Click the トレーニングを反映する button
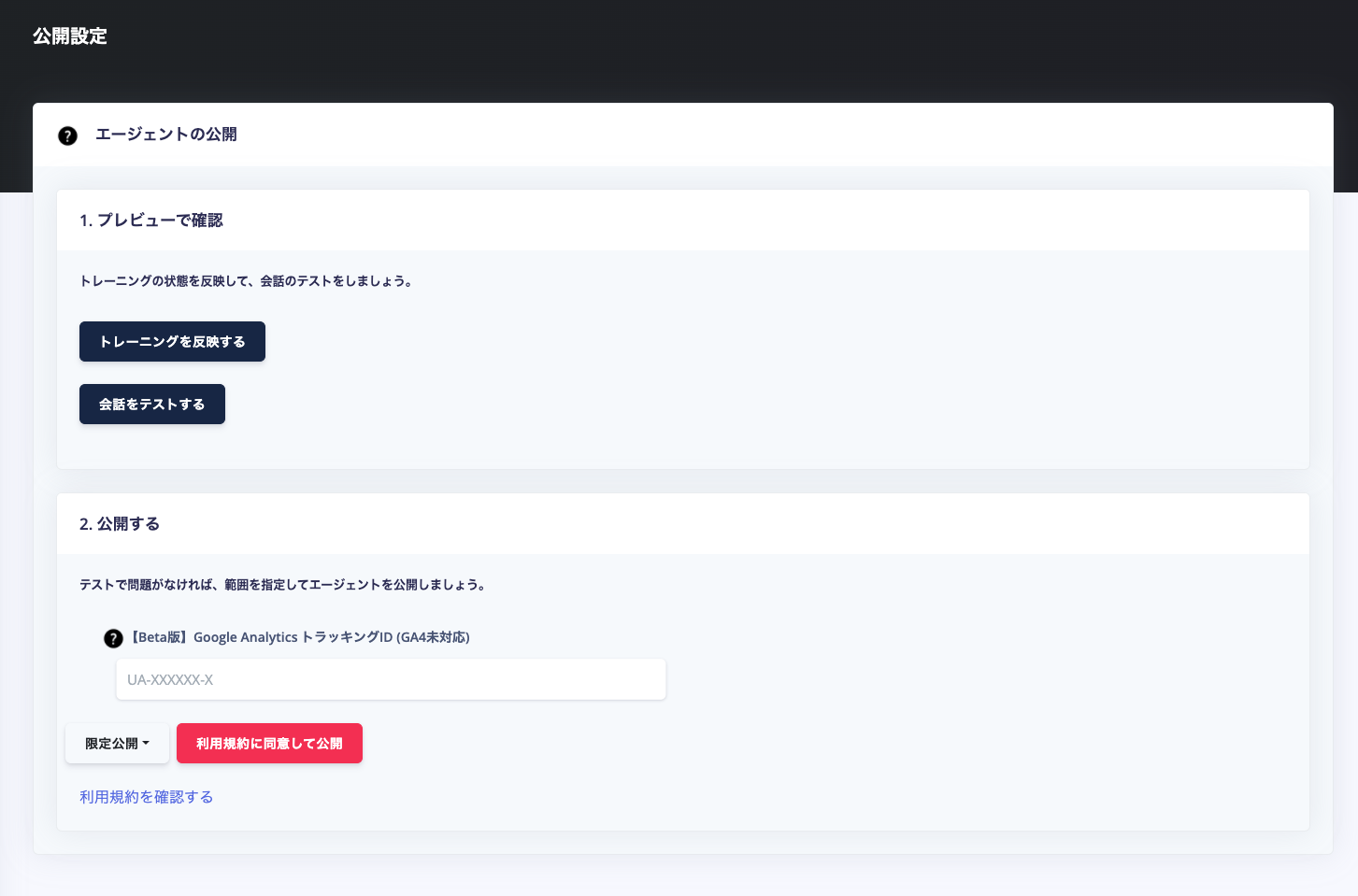Viewport: 1358px width, 896px height. tap(172, 341)
